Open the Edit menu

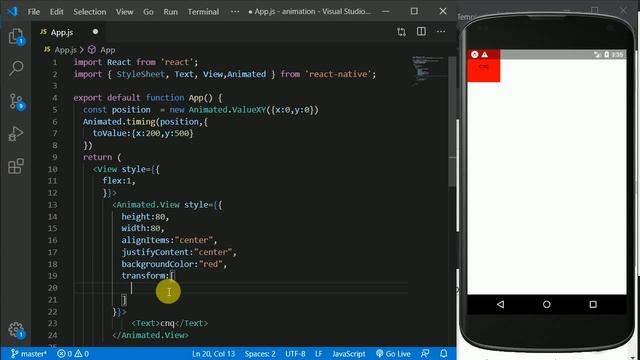click(x=56, y=12)
